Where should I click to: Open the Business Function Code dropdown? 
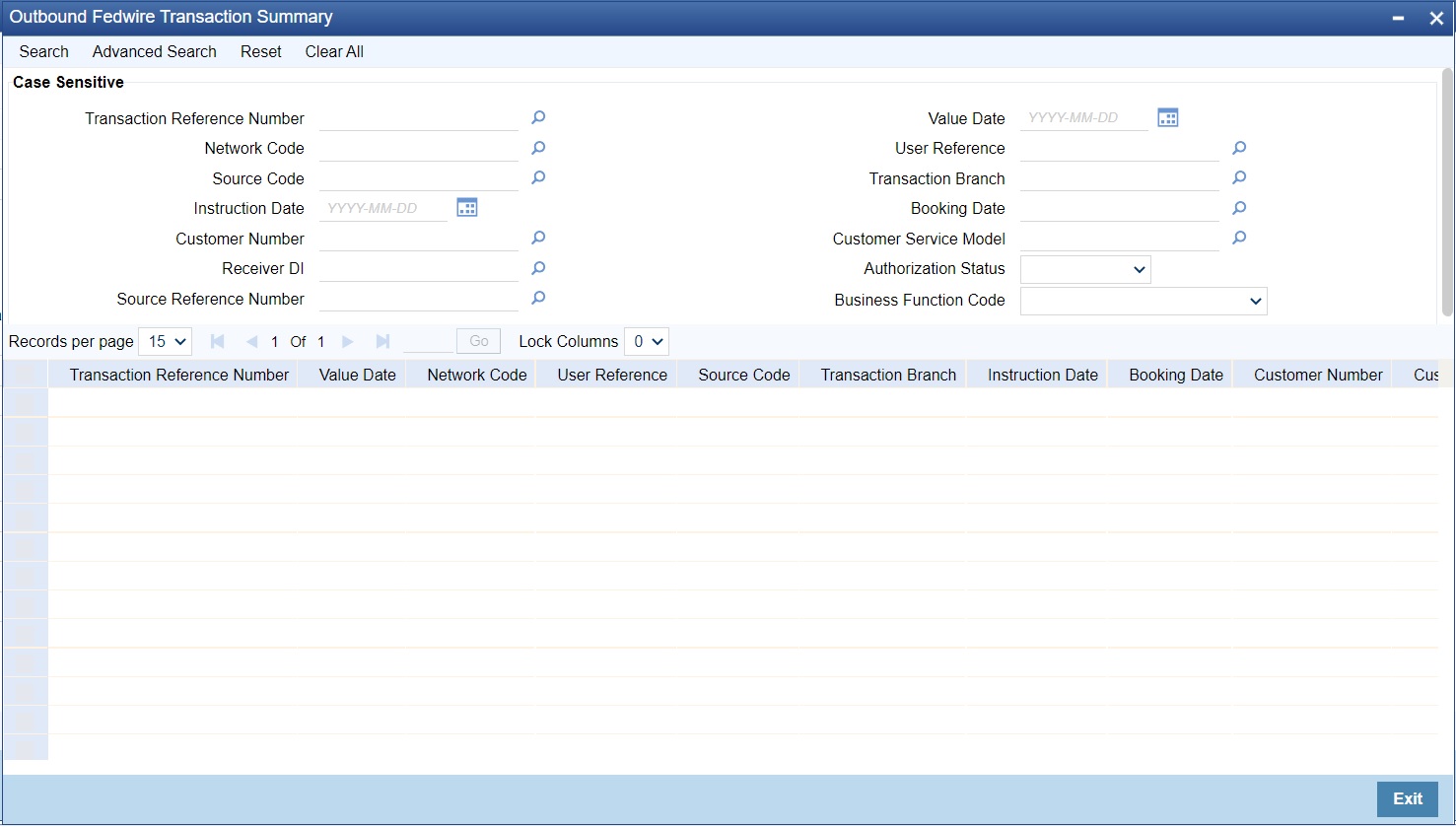pos(1144,301)
